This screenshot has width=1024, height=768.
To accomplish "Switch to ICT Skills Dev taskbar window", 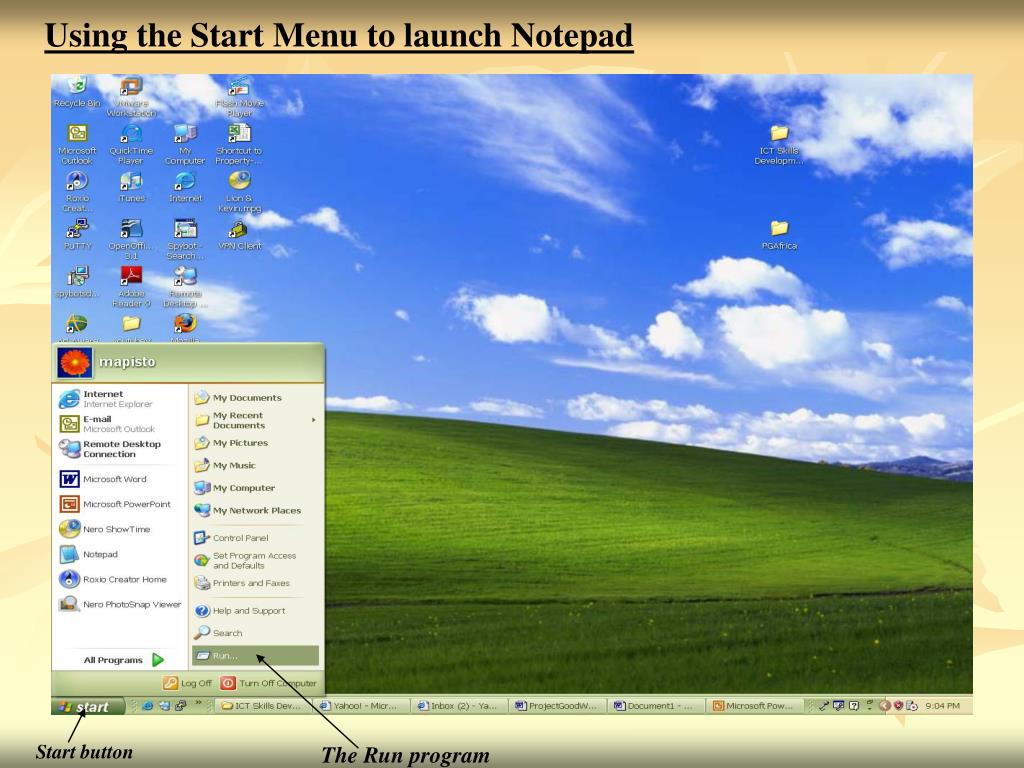I will [x=263, y=706].
